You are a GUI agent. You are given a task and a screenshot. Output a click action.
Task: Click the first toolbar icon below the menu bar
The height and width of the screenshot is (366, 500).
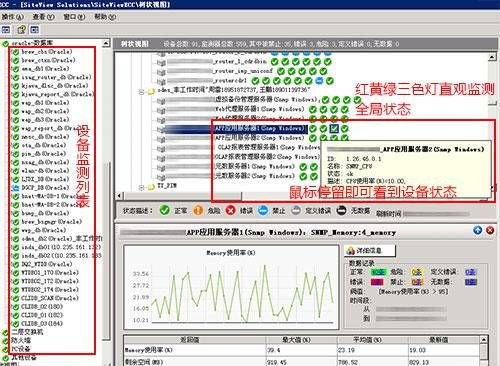tap(6, 30)
